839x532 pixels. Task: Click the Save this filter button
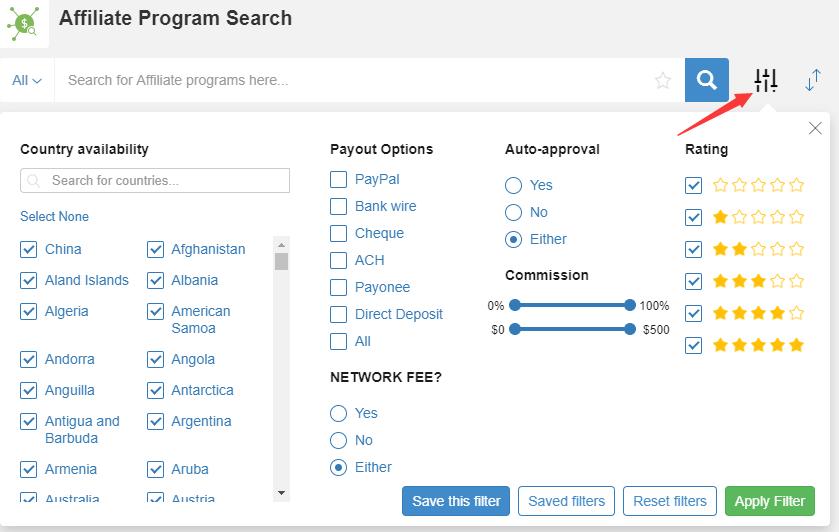click(455, 501)
